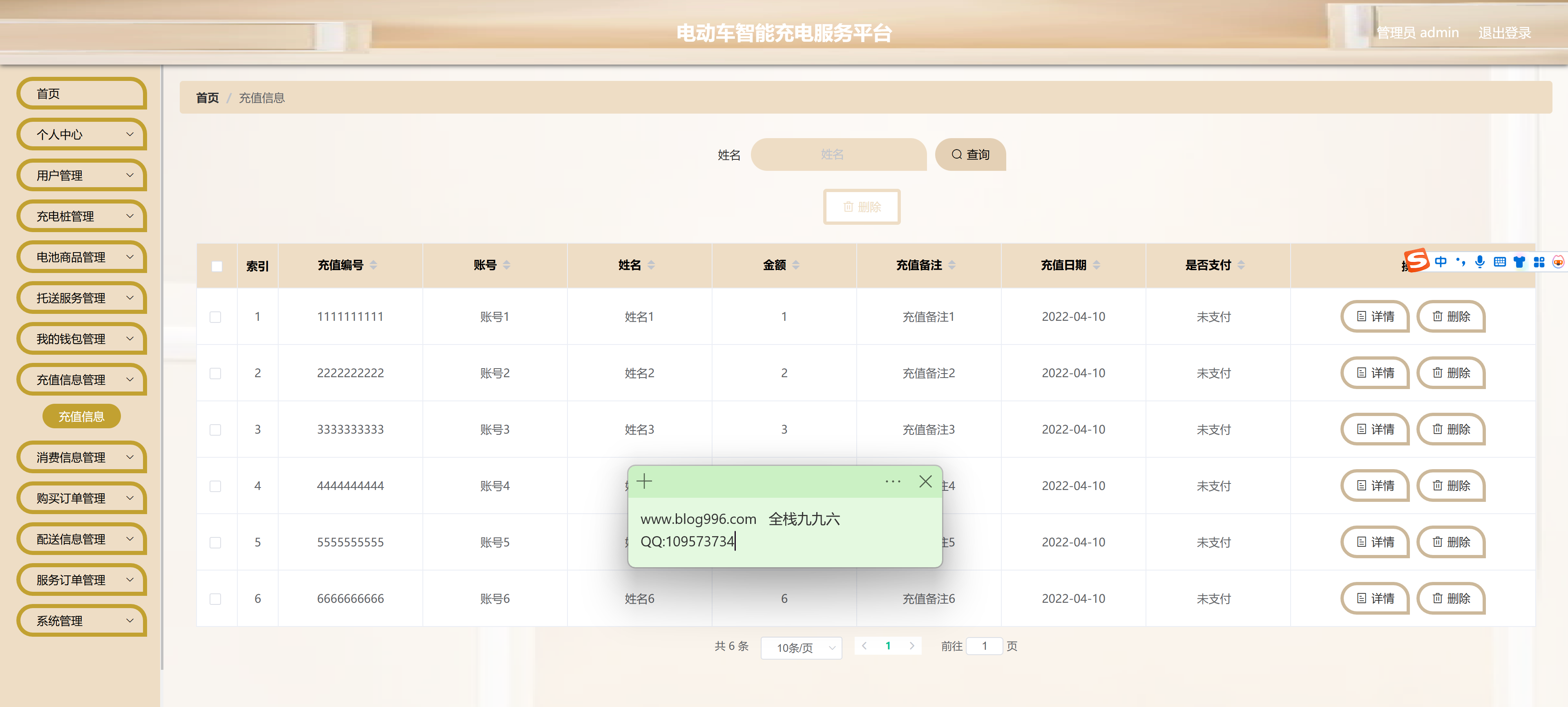Open the sticky note three-dots menu
Viewport: 1568px width, 707px height.
coord(892,482)
